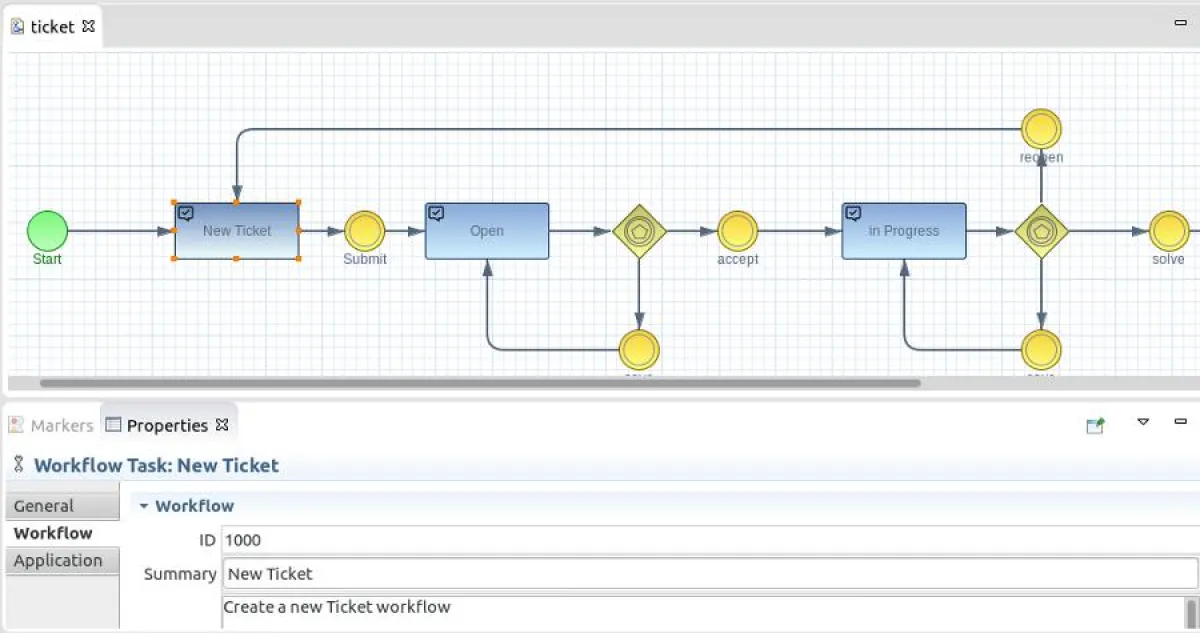1200x633 pixels.
Task: Select the Open task in the workflow diagram
Action: (x=486, y=231)
